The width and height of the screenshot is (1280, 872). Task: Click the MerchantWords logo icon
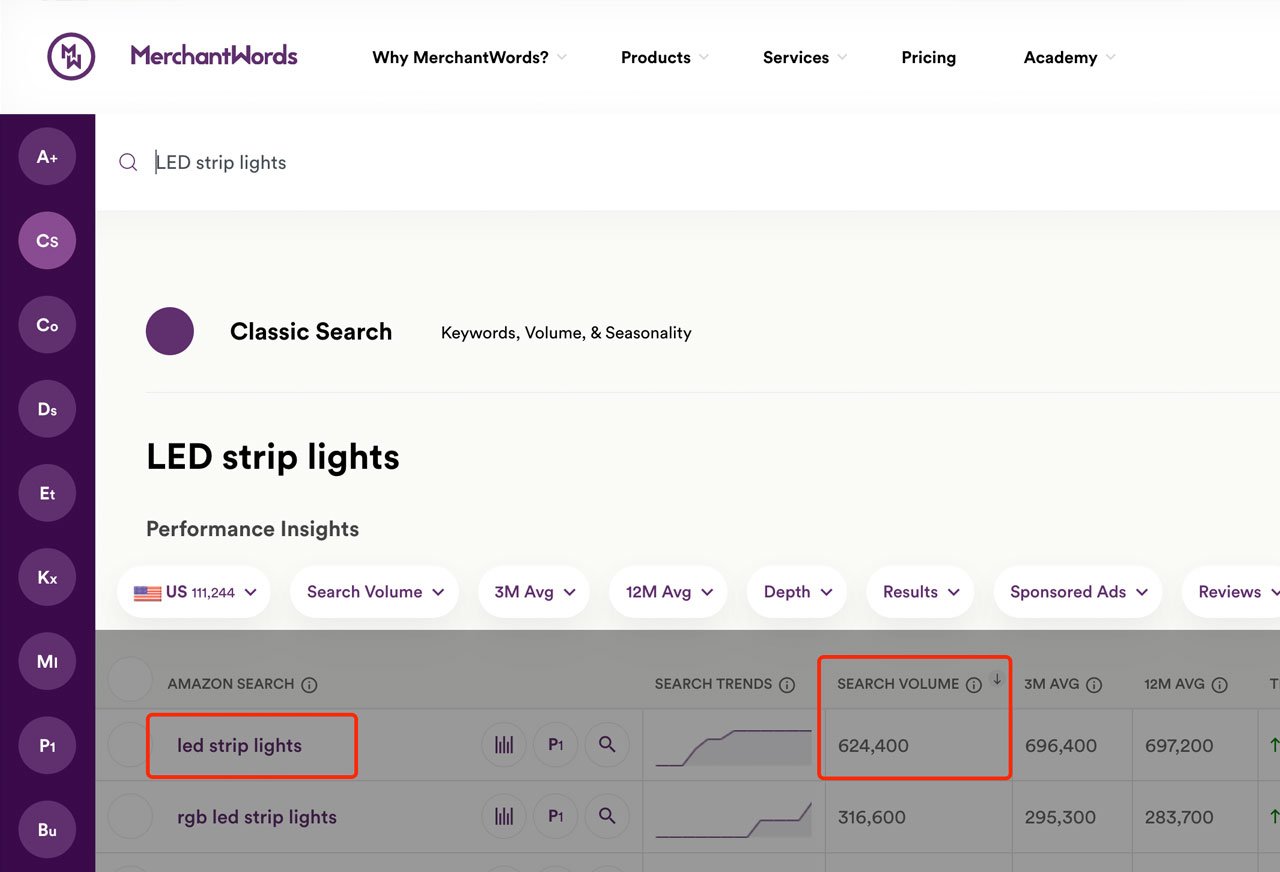(72, 56)
